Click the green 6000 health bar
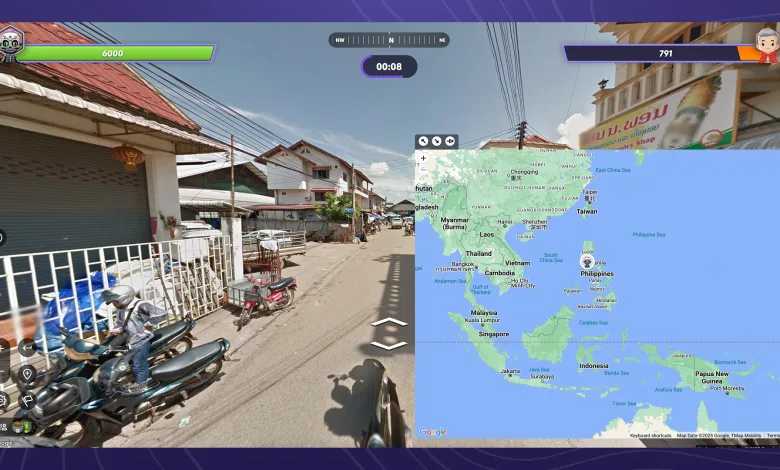Viewport: 780px width, 470px height. pos(115,53)
